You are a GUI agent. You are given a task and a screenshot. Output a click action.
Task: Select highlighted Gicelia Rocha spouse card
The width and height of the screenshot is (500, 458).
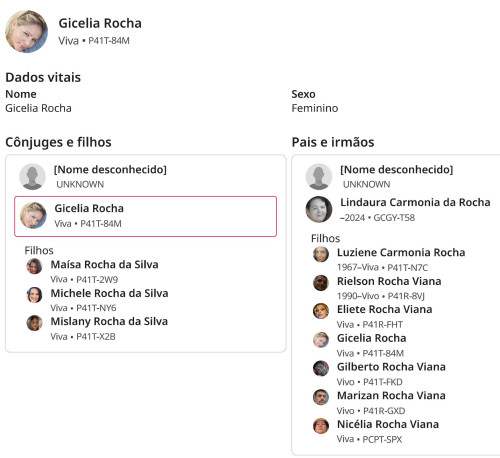coord(145,216)
